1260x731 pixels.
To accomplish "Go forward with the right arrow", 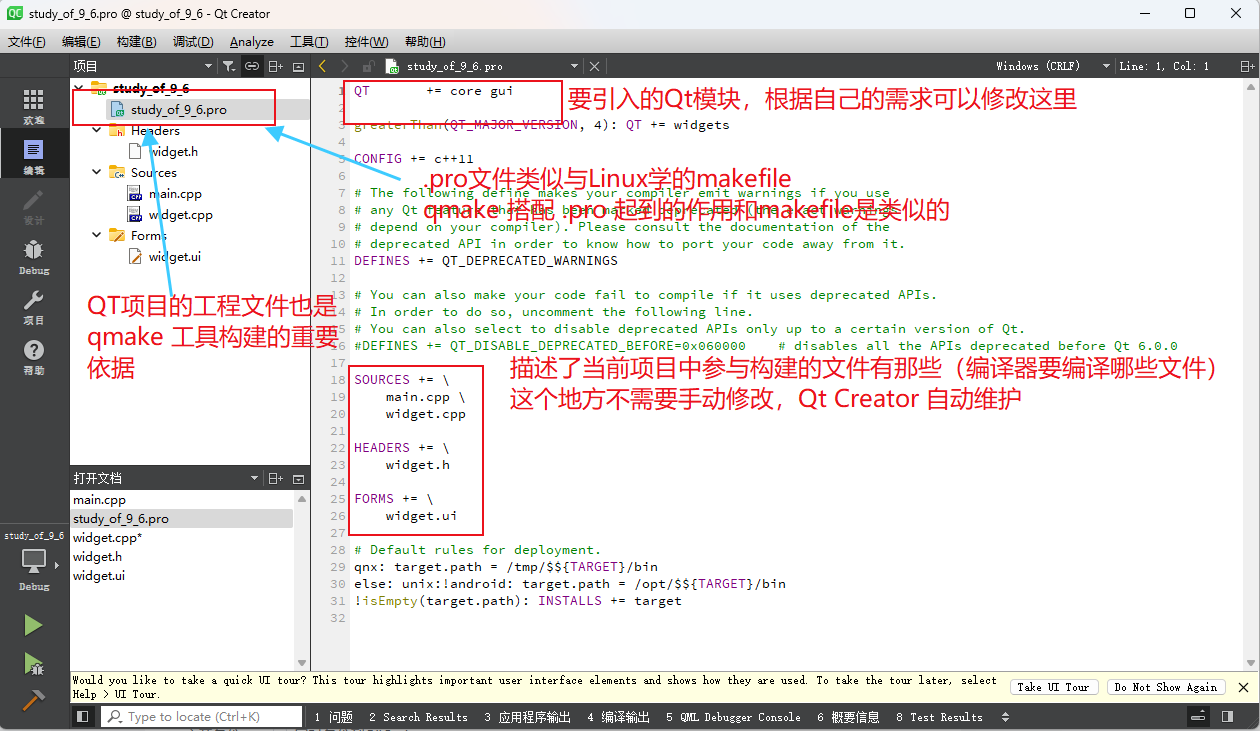I will [x=345, y=66].
